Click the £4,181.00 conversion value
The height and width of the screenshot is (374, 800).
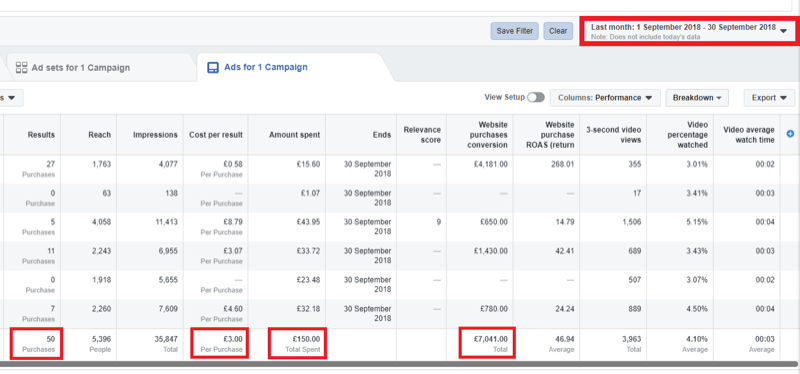point(490,164)
